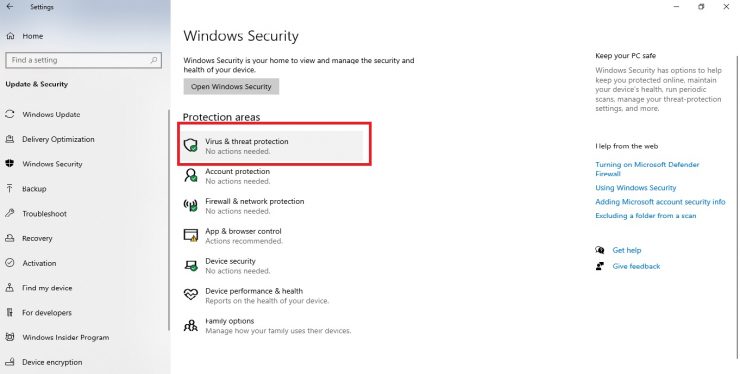
Task: Select Delivery Optimization in the sidebar
Action: click(58, 139)
